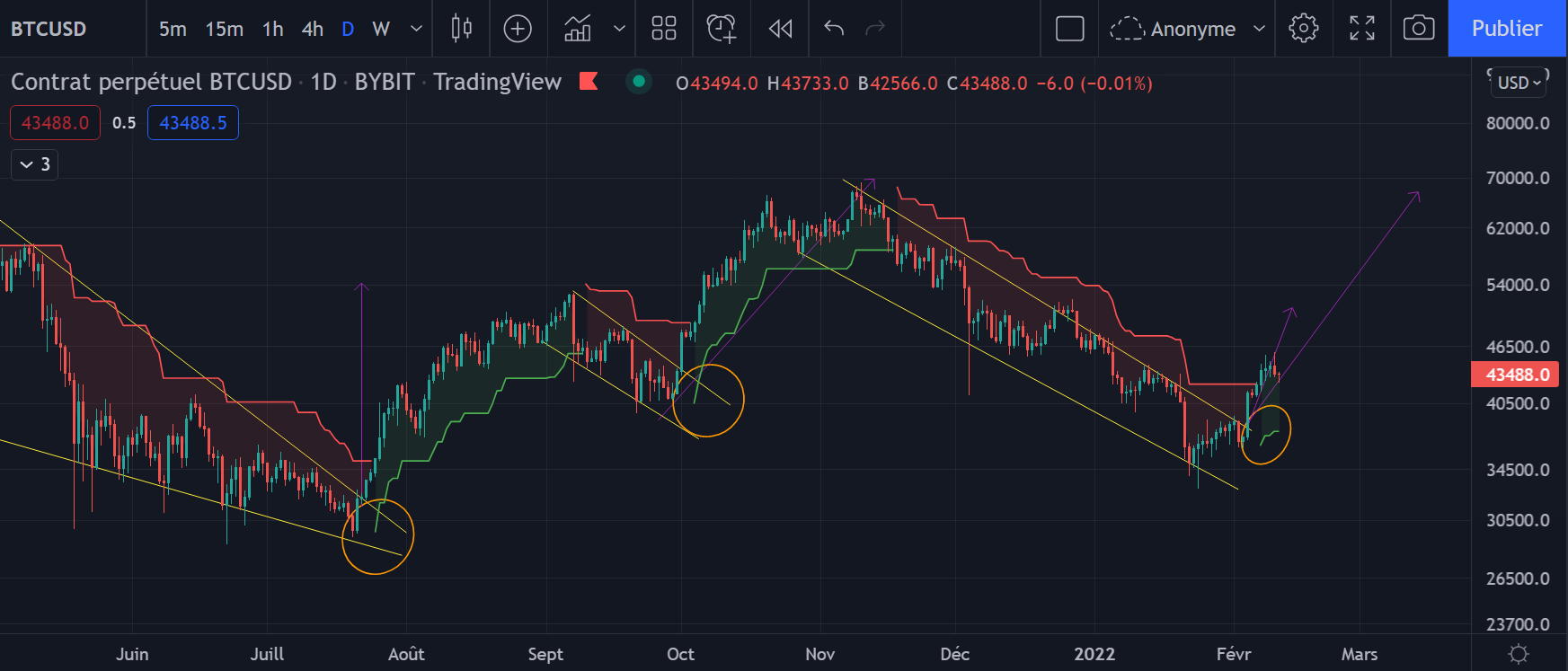
Task: Switch to the 4h timeframe
Action: pos(312,29)
